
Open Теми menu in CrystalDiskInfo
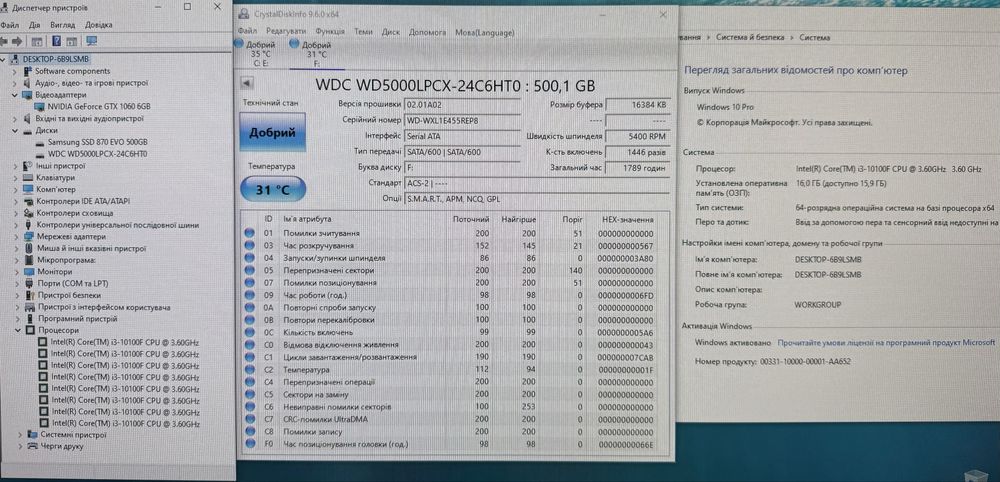[364, 31]
